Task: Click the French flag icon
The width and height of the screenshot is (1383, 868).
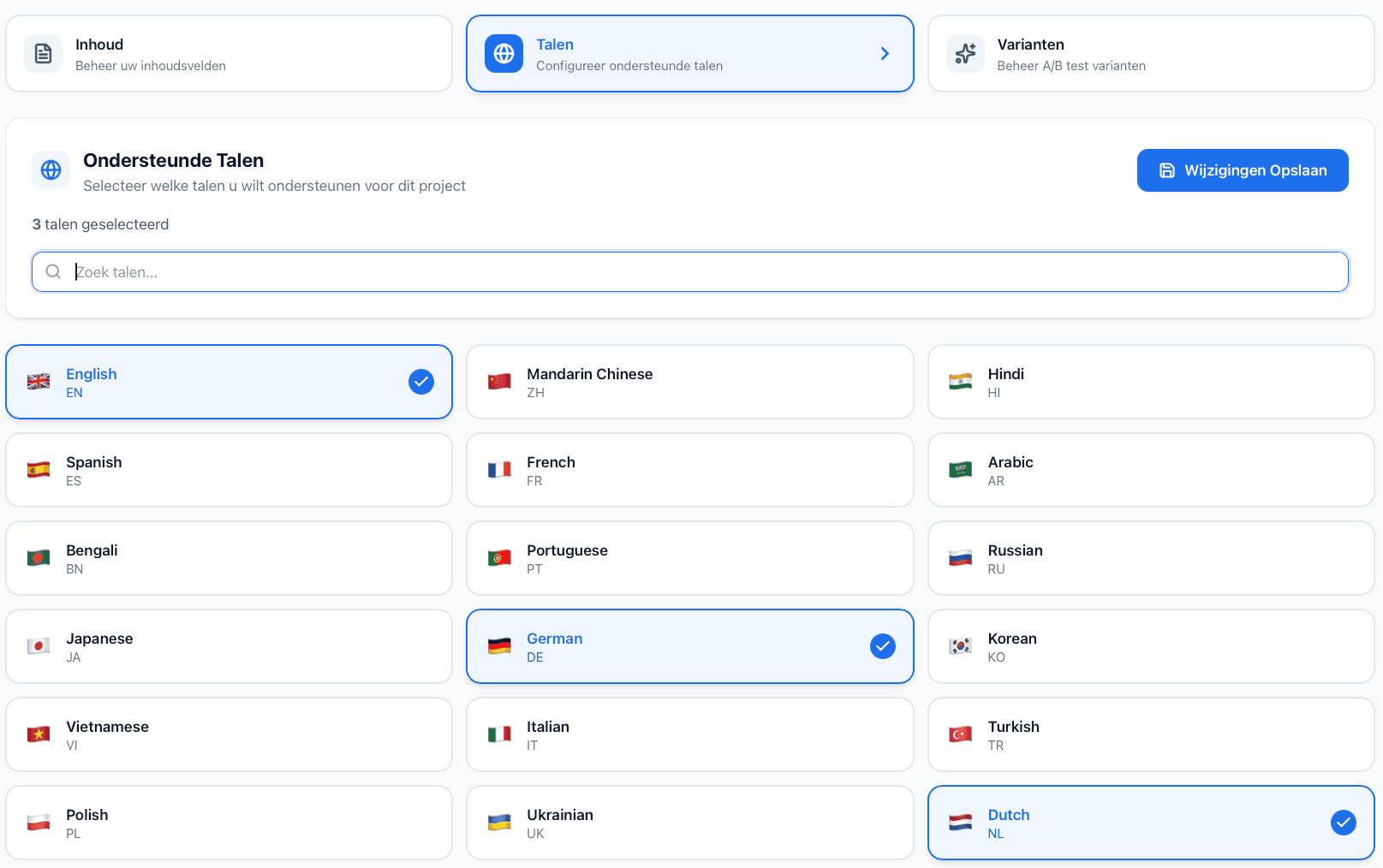Action: (499, 469)
